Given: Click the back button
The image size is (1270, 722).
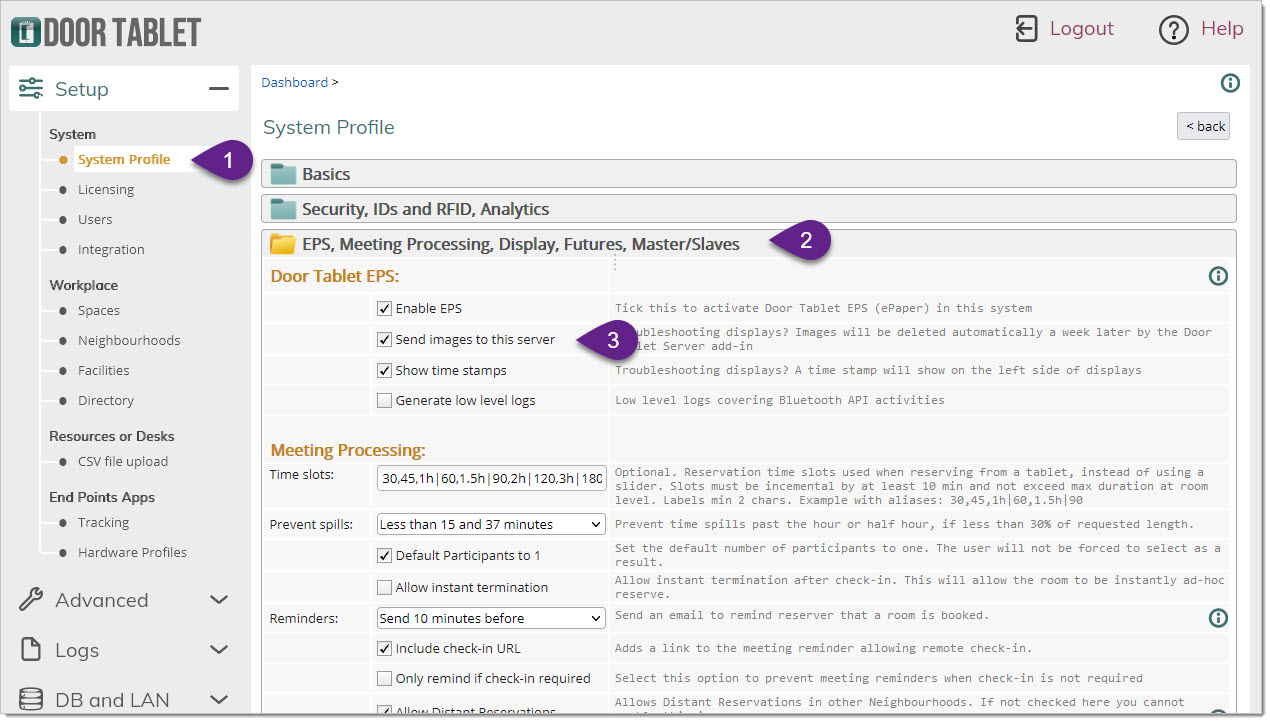Looking at the screenshot, I should (1203, 126).
